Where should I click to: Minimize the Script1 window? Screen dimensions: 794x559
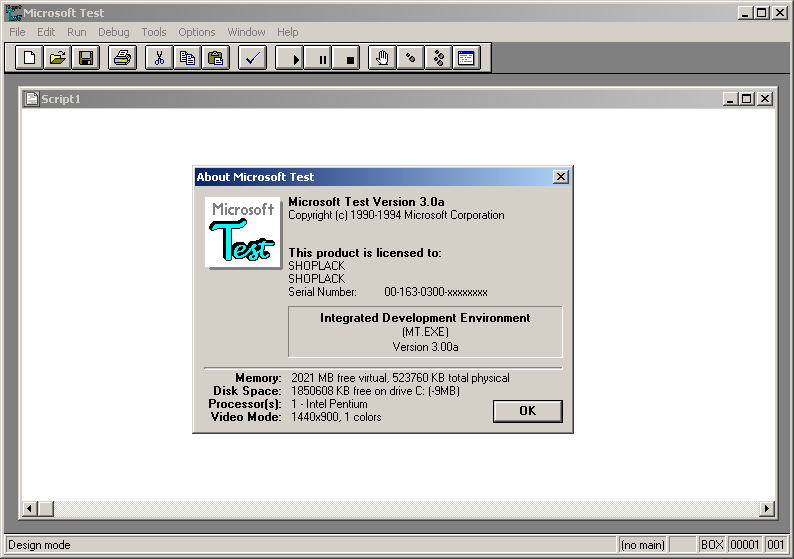(730, 99)
